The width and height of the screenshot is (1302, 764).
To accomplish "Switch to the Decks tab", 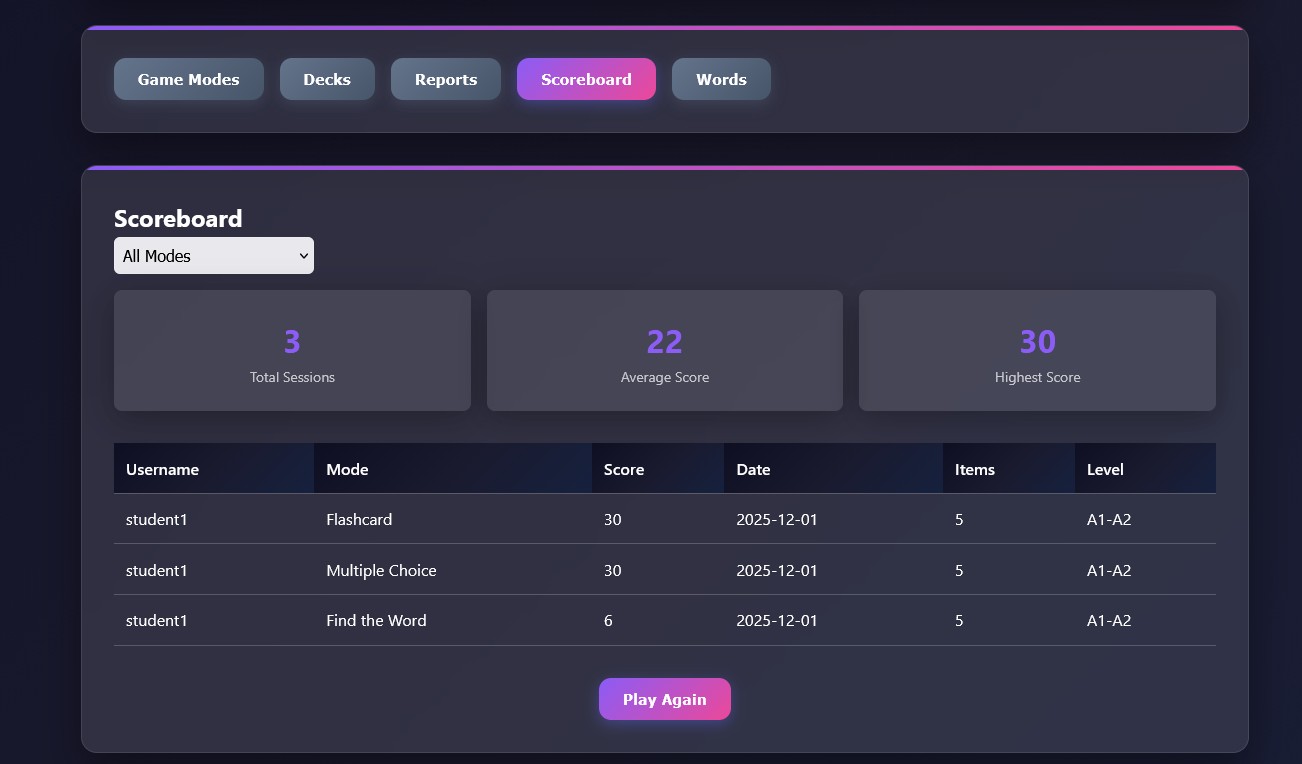I will 327,79.
